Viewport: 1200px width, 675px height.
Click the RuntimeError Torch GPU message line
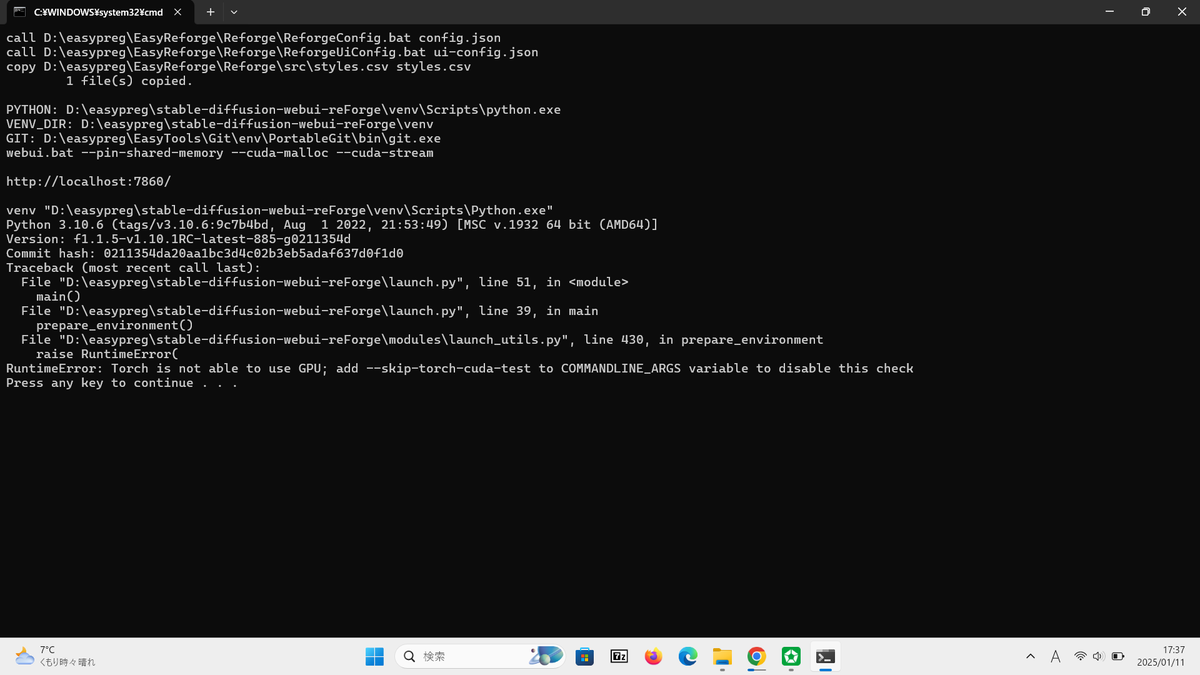coord(460,369)
